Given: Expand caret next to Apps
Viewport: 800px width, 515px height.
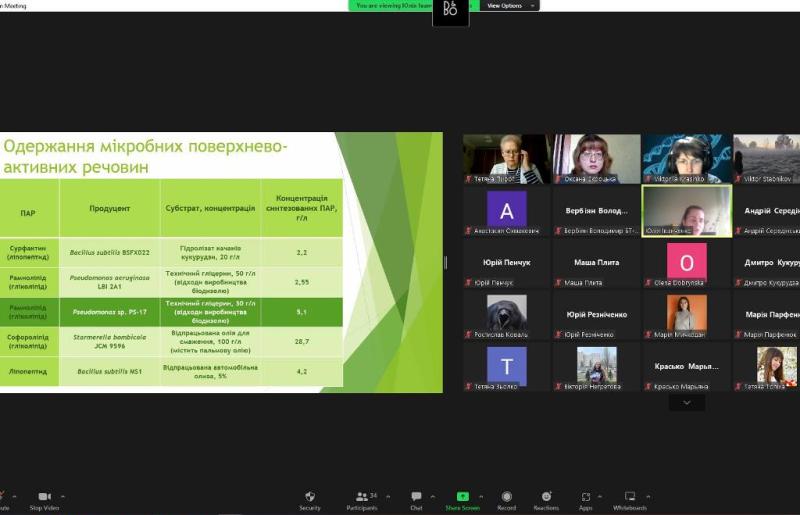Looking at the screenshot, I should click(599, 496).
